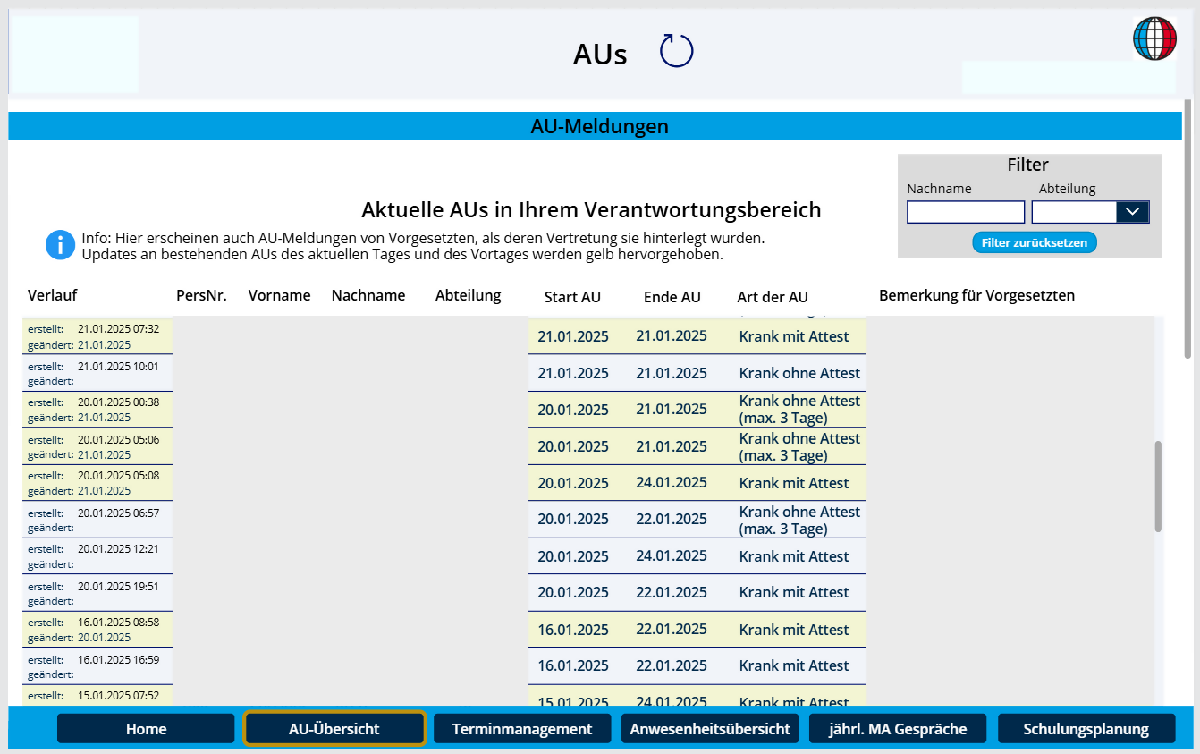Click the AU-Meldungen title bar
This screenshot has height=754, width=1200.
tap(599, 125)
